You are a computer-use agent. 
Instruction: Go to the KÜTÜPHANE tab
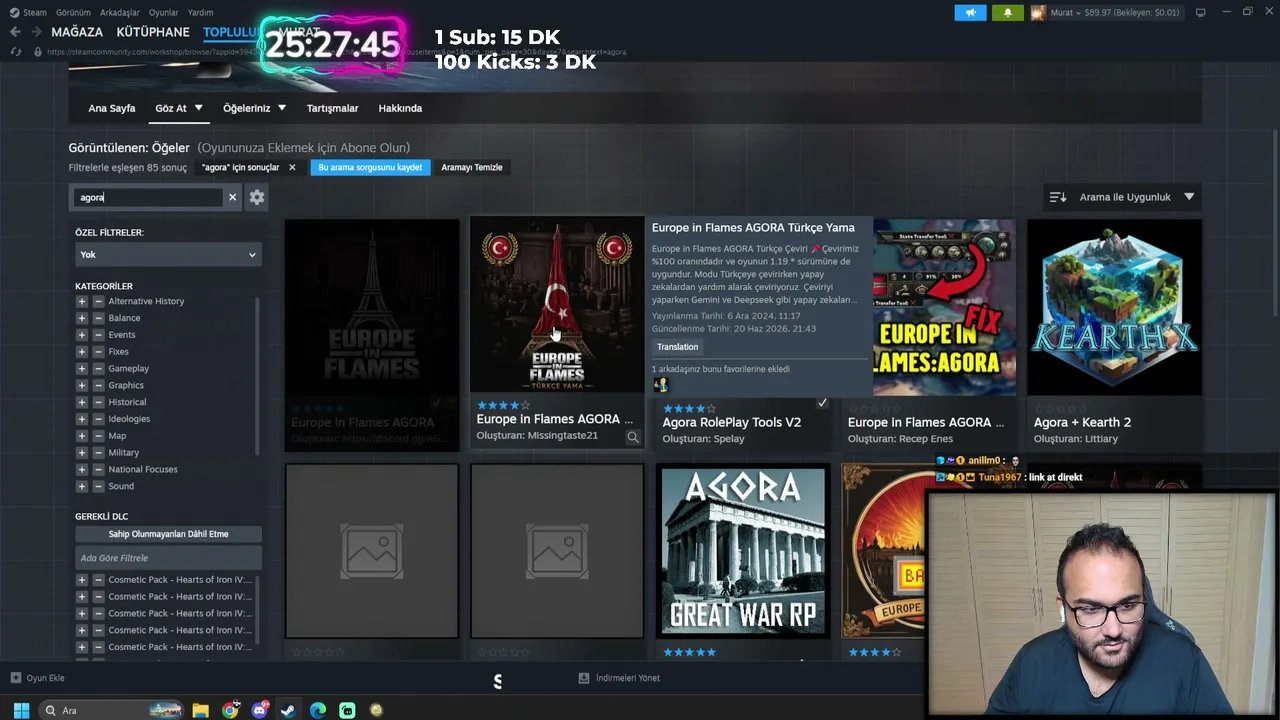pyautogui.click(x=153, y=32)
